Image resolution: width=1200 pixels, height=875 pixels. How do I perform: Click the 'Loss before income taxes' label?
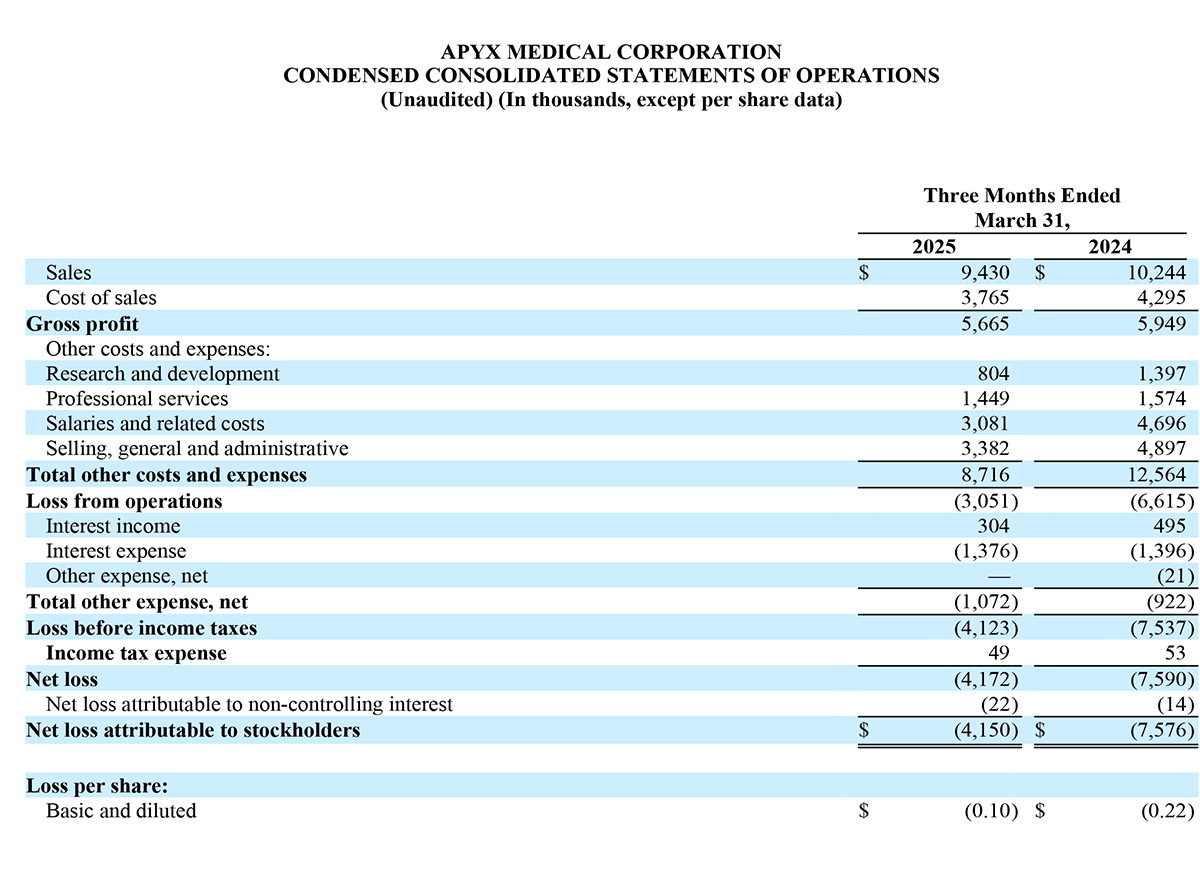coord(142,628)
